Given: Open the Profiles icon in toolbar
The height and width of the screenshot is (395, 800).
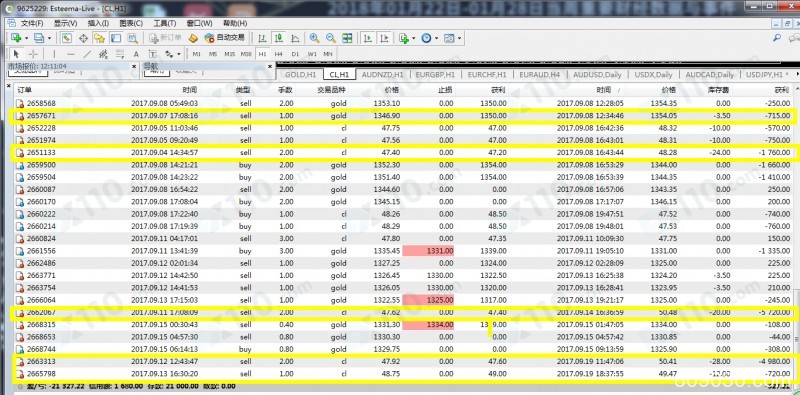Looking at the screenshot, I should (x=38, y=38).
